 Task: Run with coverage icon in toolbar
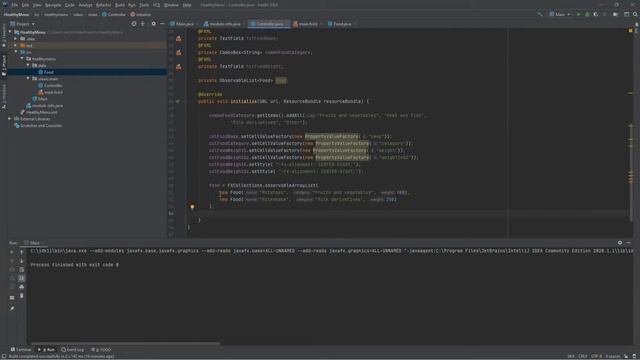(596, 14)
